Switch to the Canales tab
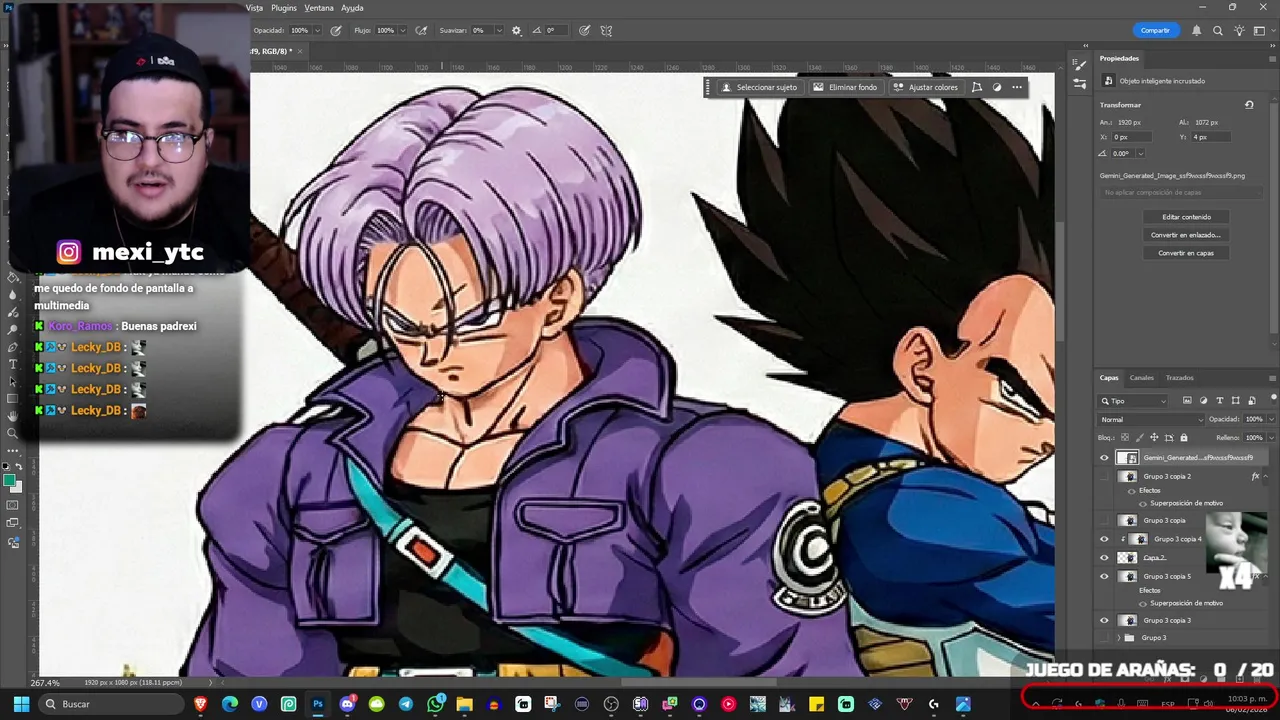Viewport: 1280px width, 720px height. tap(1141, 378)
